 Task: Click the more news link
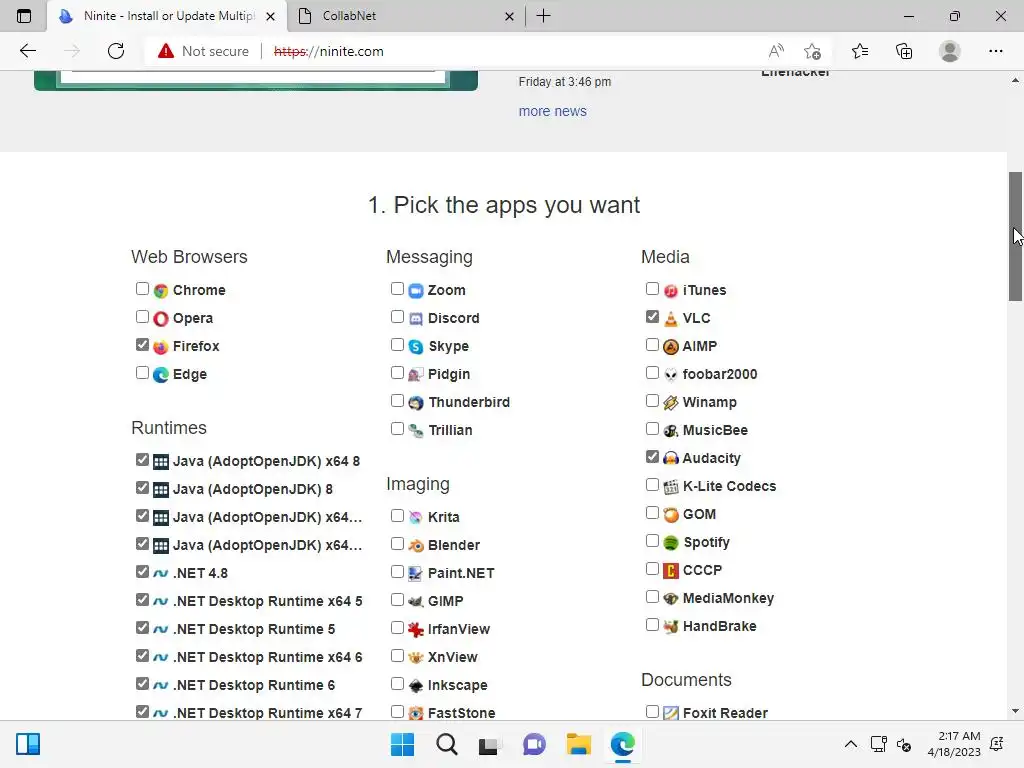pos(552,112)
